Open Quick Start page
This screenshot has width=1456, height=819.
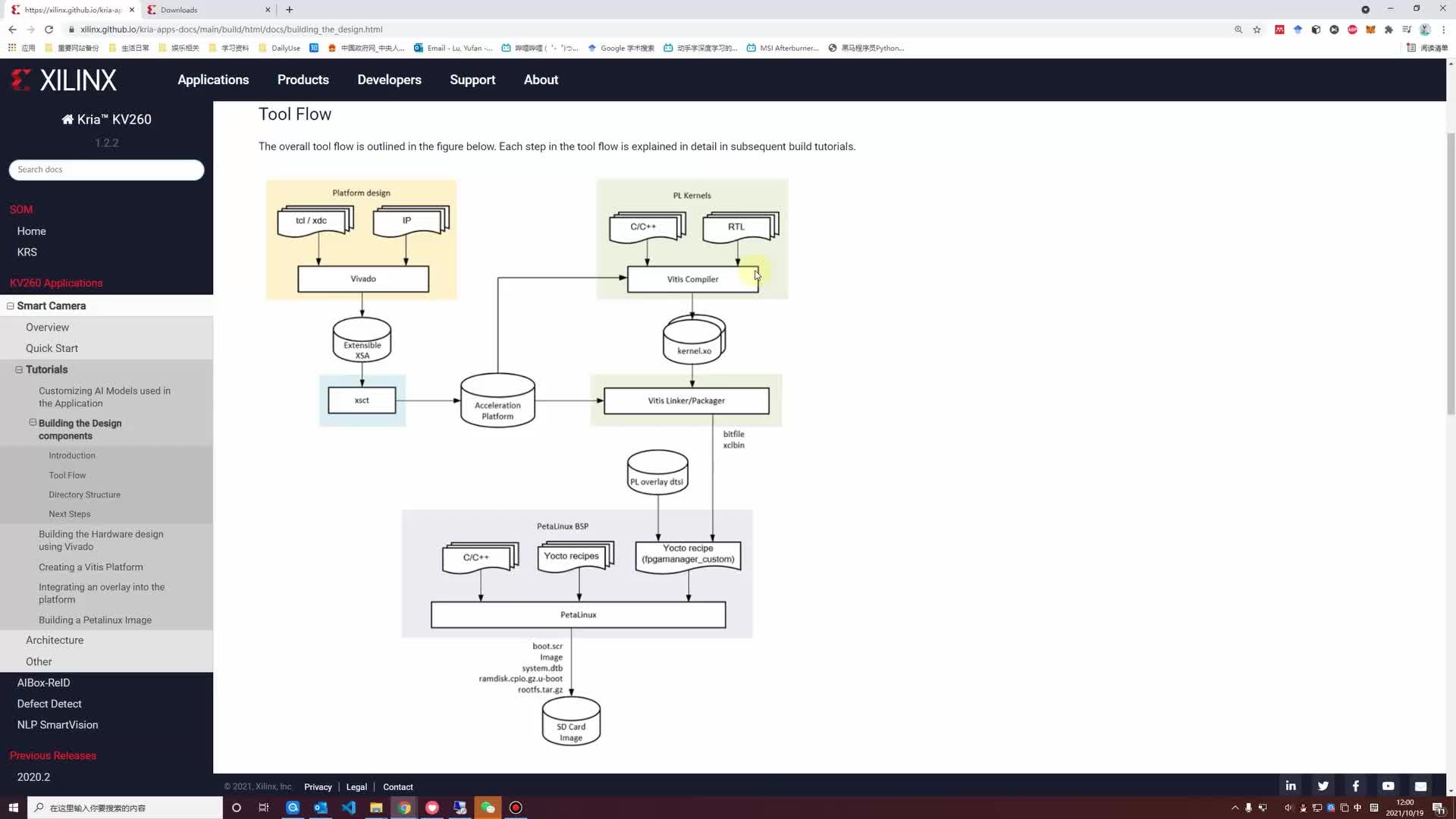pos(52,348)
